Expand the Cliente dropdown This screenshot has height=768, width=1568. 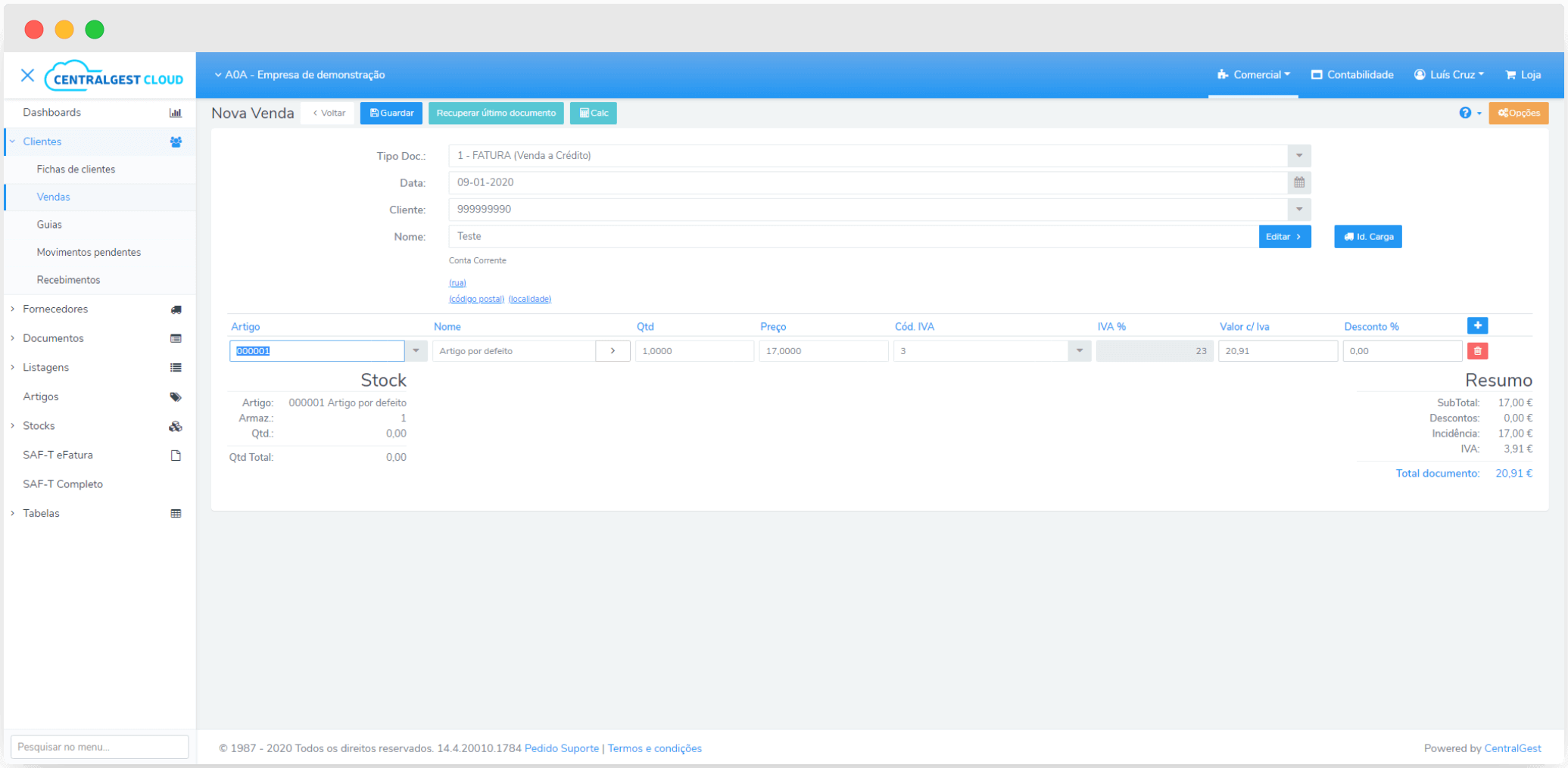point(1298,210)
